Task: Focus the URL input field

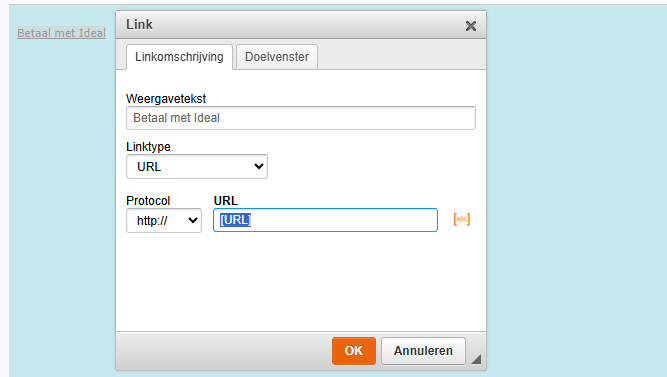Action: (325, 220)
